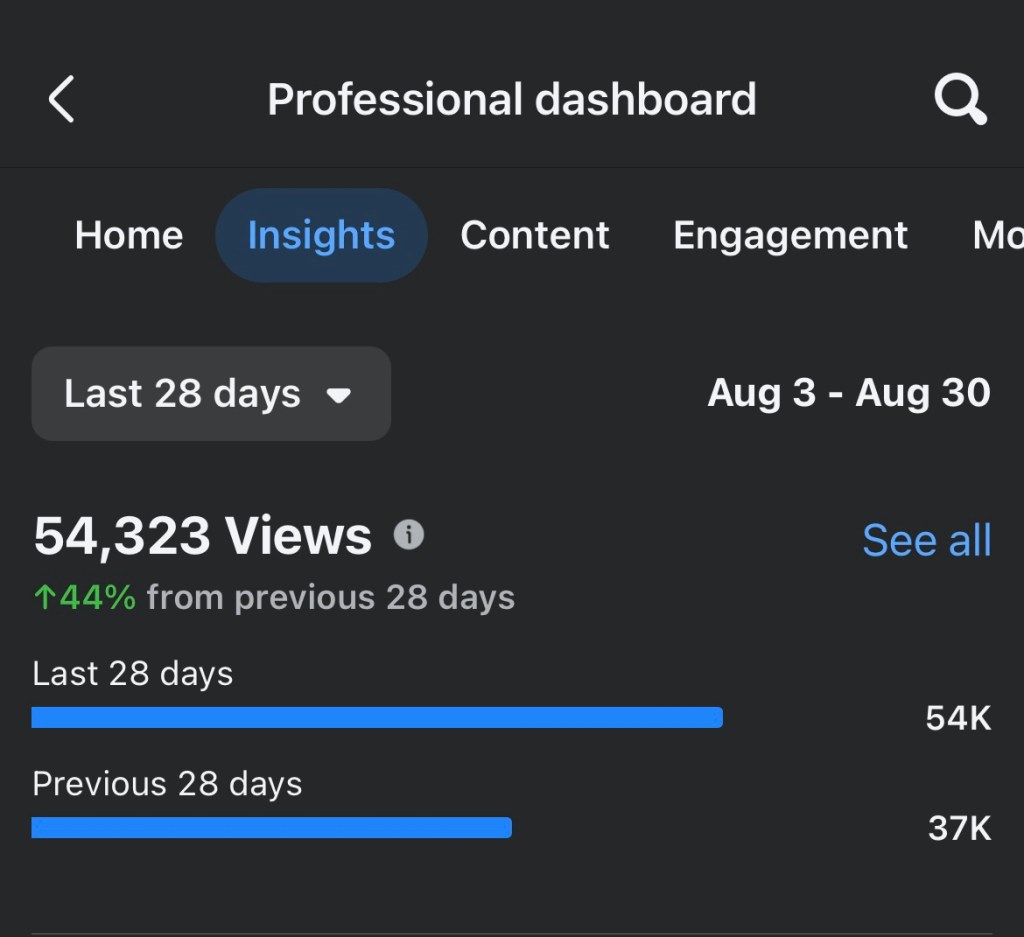
Task: Open search with the magnifier icon
Action: [x=960, y=100]
